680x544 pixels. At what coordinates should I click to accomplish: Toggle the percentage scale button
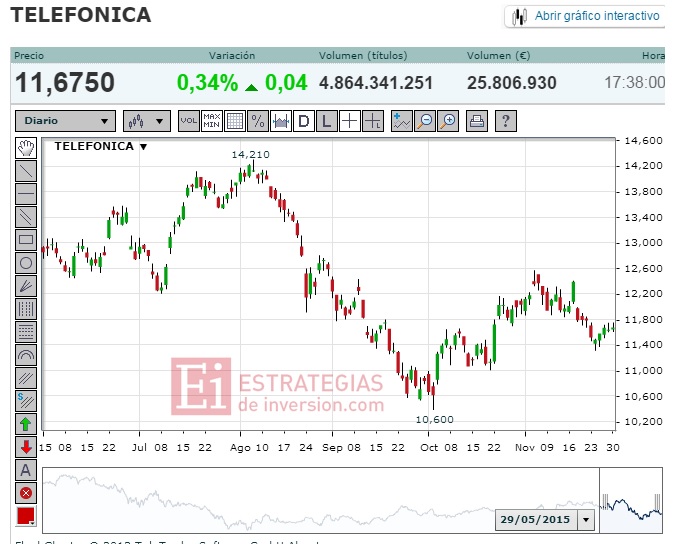point(258,121)
